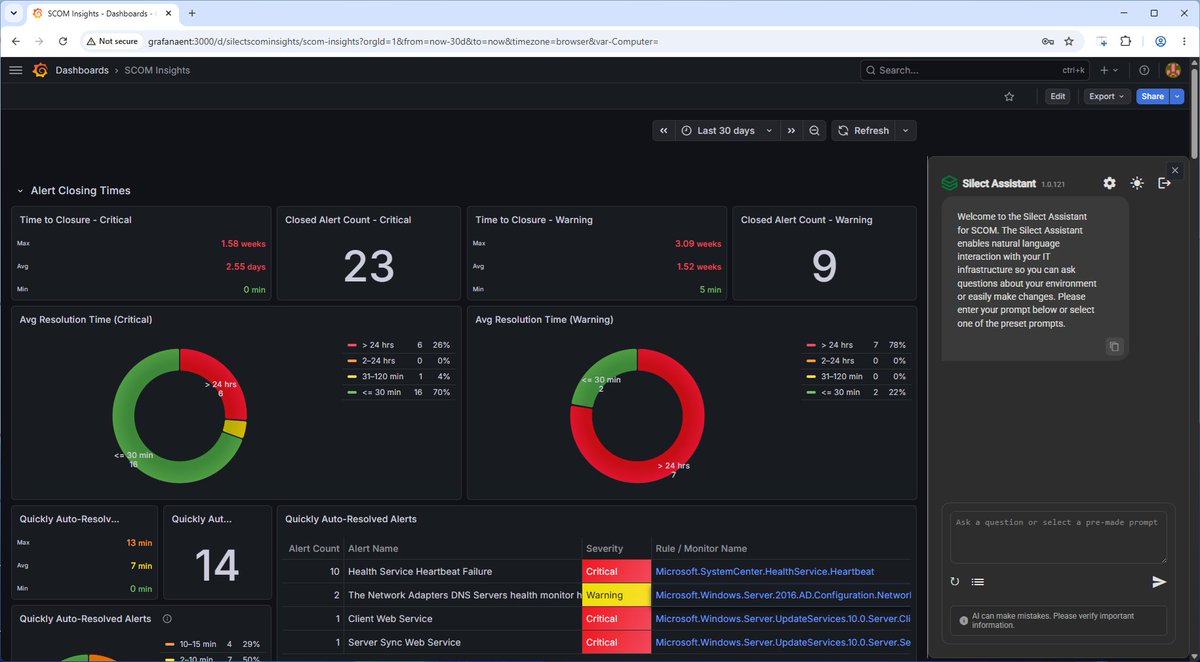Screen dimensions: 1200x662
Task: Copy the welcome message text
Action: tap(1114, 347)
